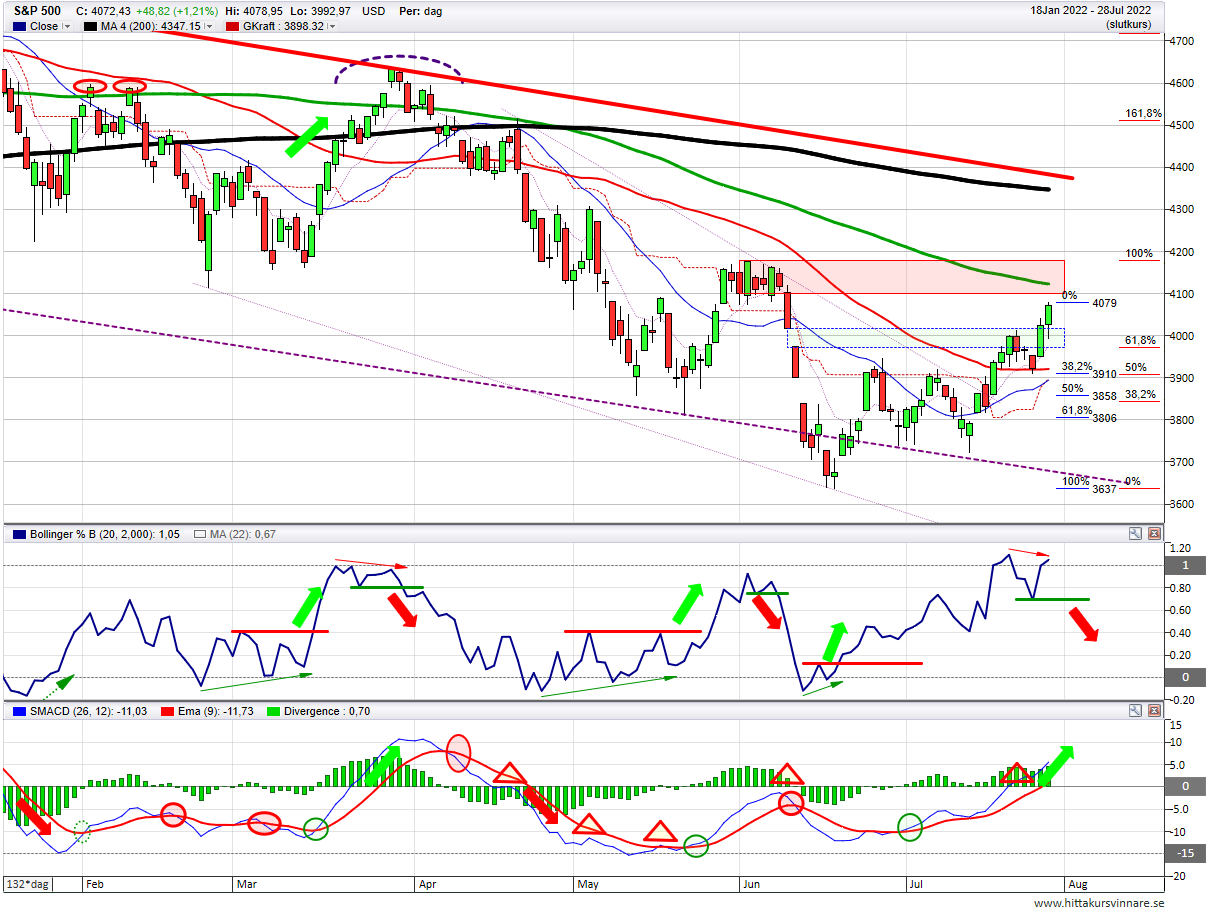Click the (slutkurs) label
This screenshot has width=1209, height=908.
1128,23
